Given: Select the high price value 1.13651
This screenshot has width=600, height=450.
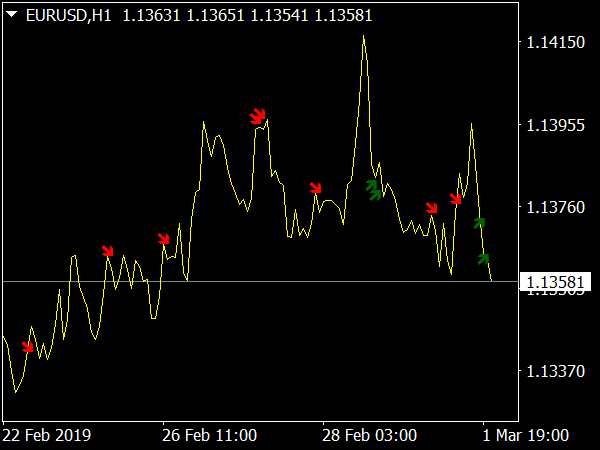Looking at the screenshot, I should 215,16.
